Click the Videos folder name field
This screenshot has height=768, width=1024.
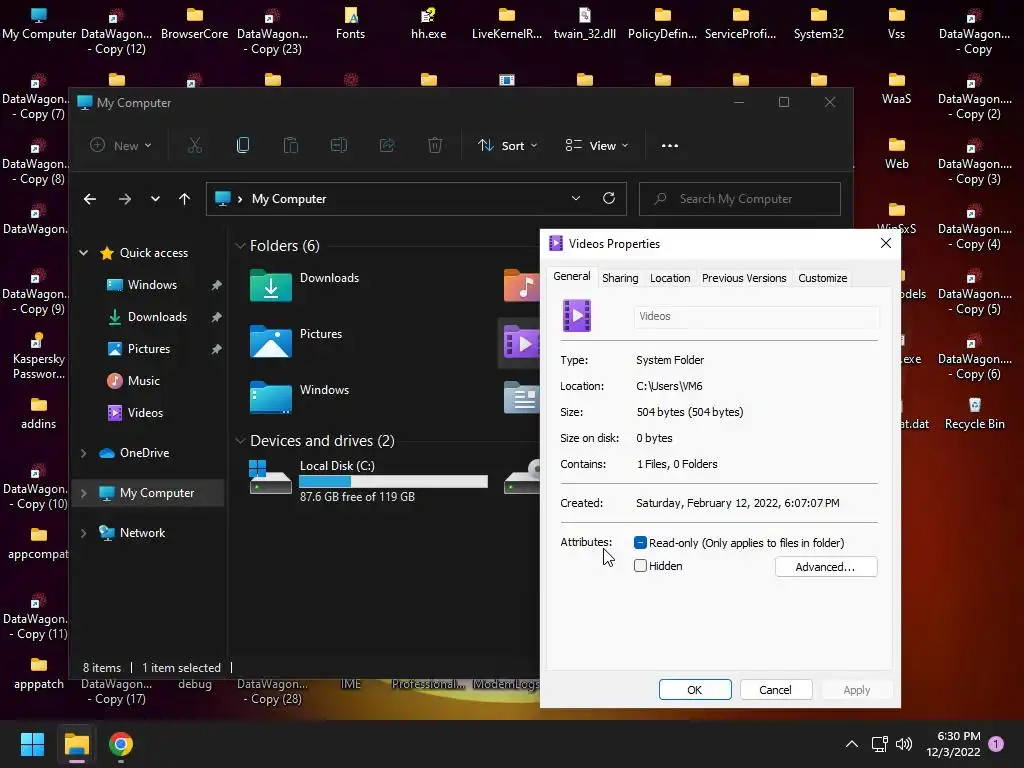(756, 316)
